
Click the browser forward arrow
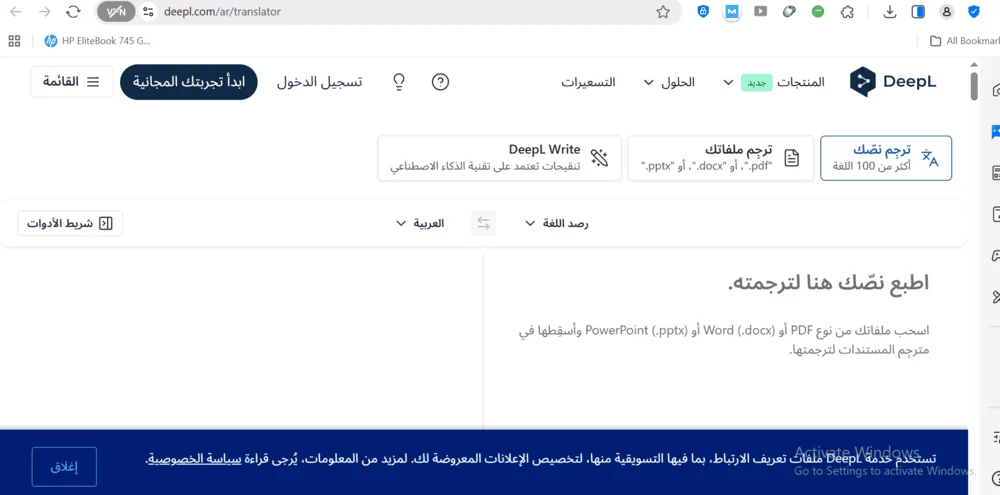tap(45, 11)
